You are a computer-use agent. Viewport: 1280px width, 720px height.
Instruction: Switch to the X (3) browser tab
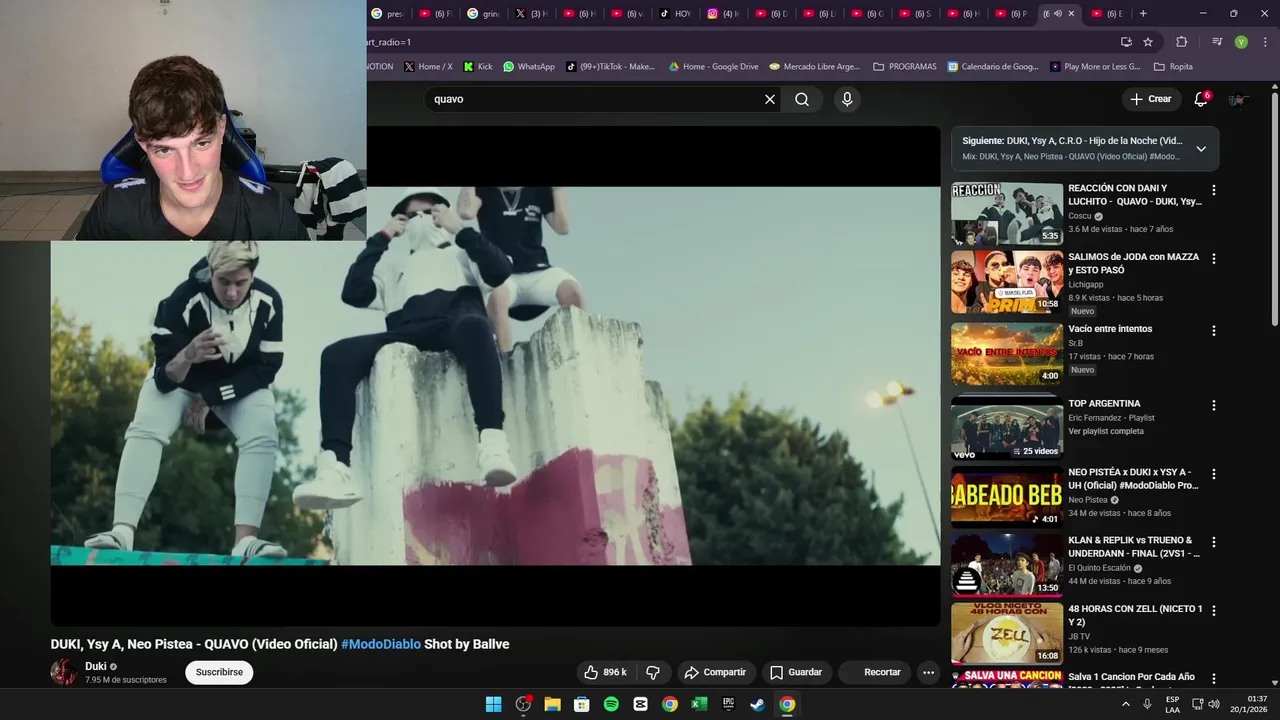531,13
